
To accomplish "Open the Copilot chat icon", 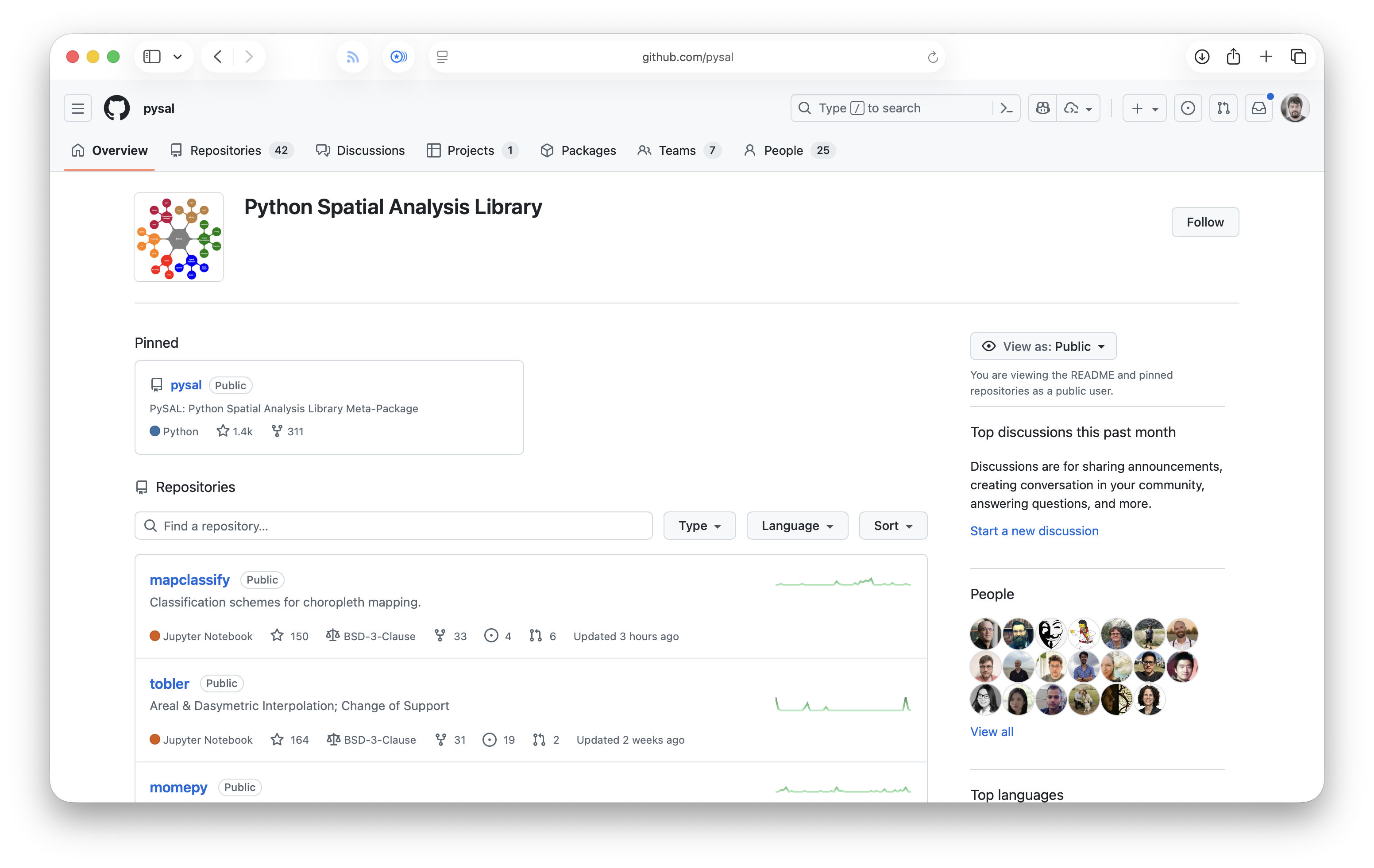I will pyautogui.click(x=1042, y=108).
